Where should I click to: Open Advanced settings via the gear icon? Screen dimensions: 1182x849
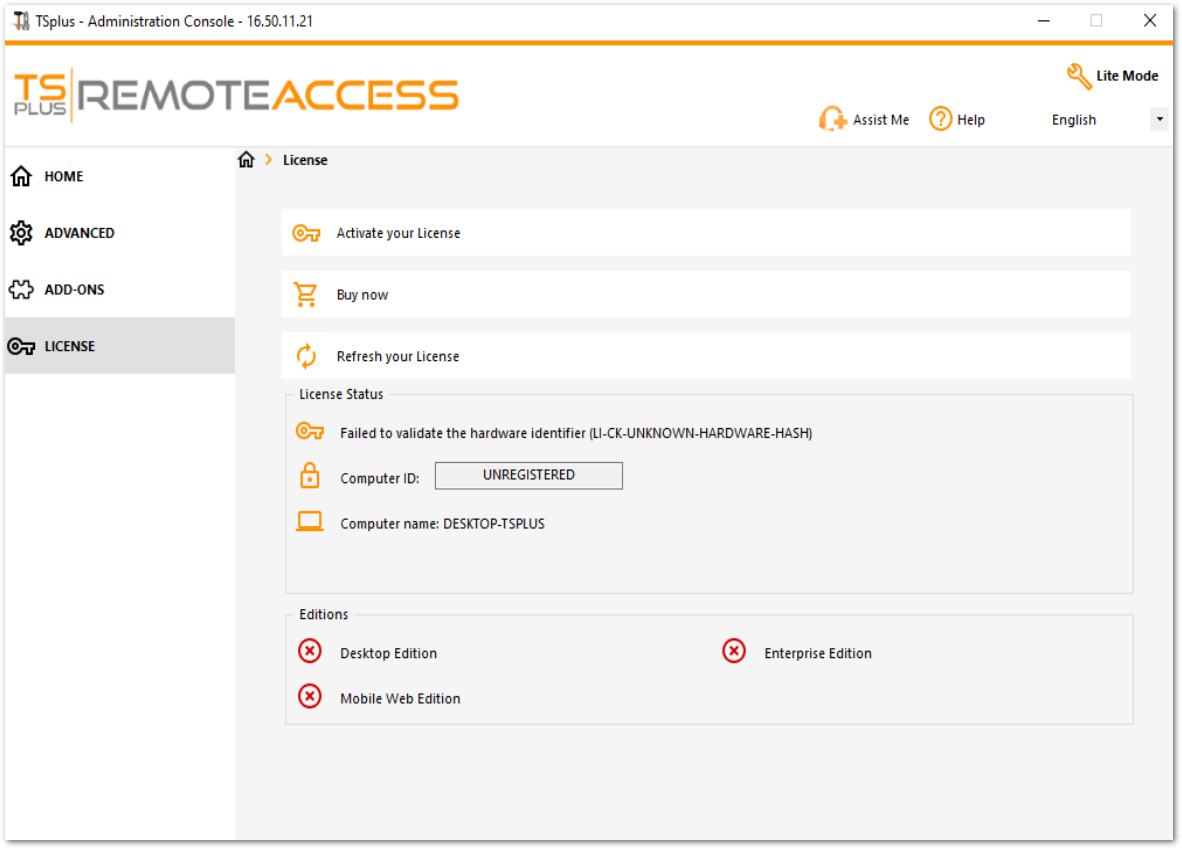tap(21, 232)
